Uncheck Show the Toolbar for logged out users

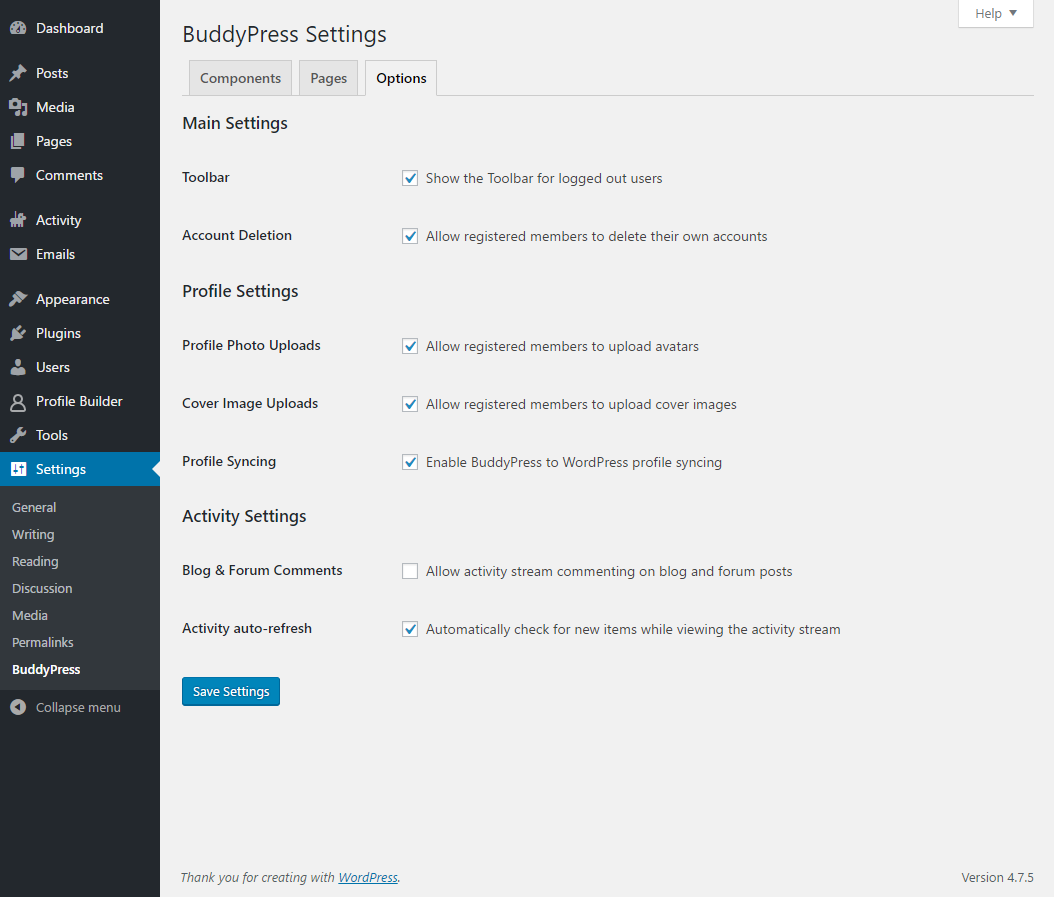click(x=410, y=178)
